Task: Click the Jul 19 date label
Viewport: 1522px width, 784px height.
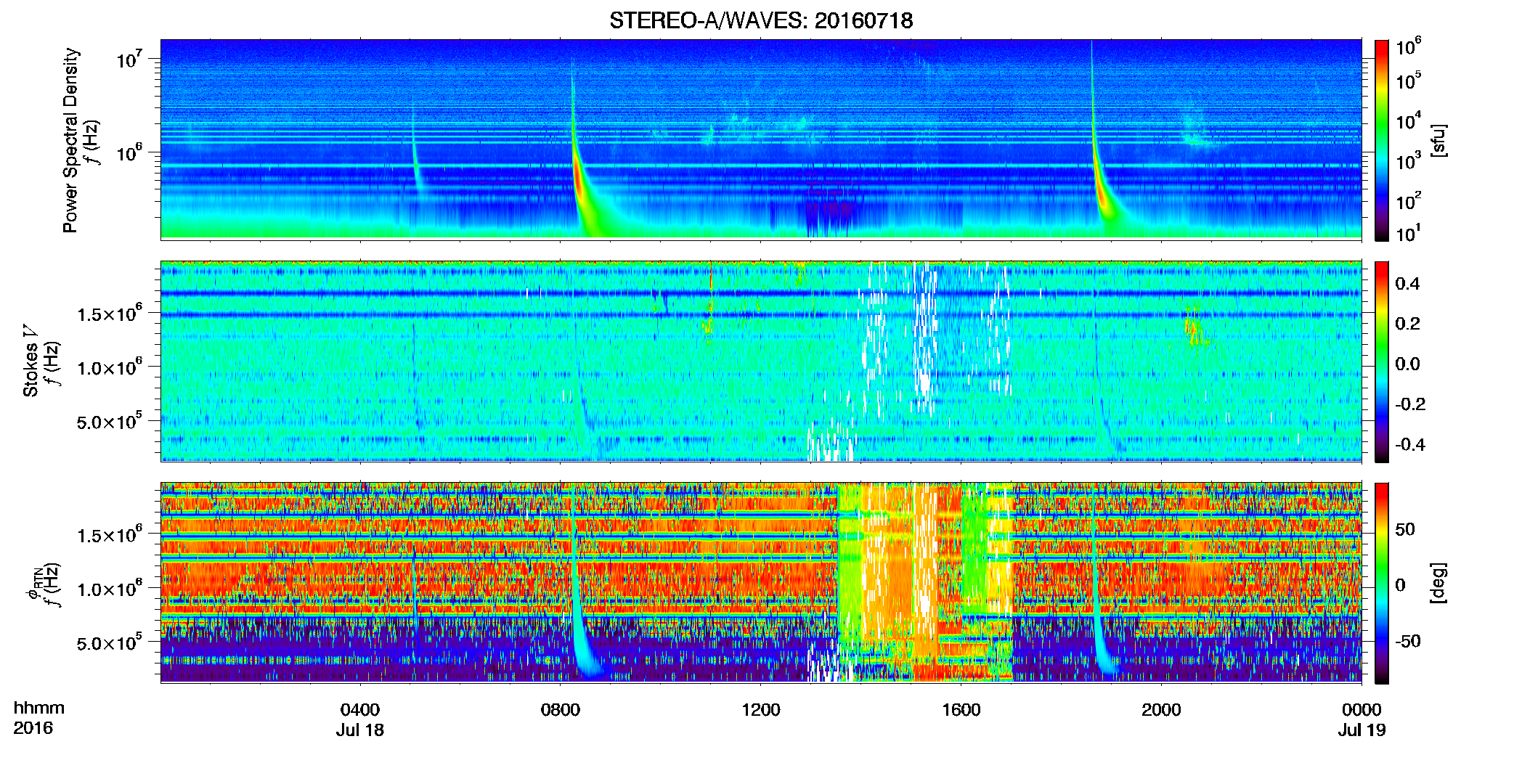Action: pyautogui.click(x=1362, y=730)
